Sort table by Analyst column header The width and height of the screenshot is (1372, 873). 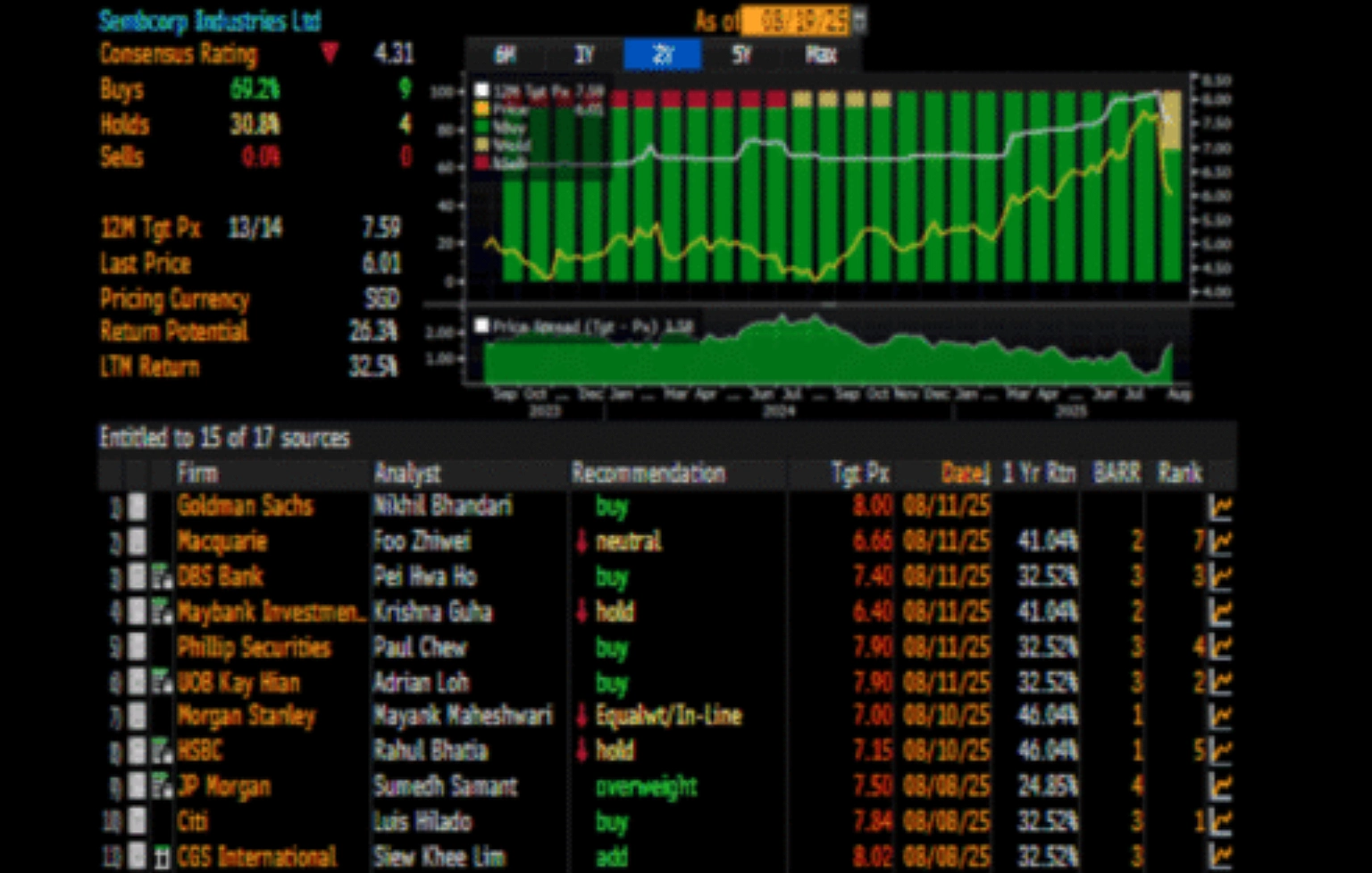407,473
